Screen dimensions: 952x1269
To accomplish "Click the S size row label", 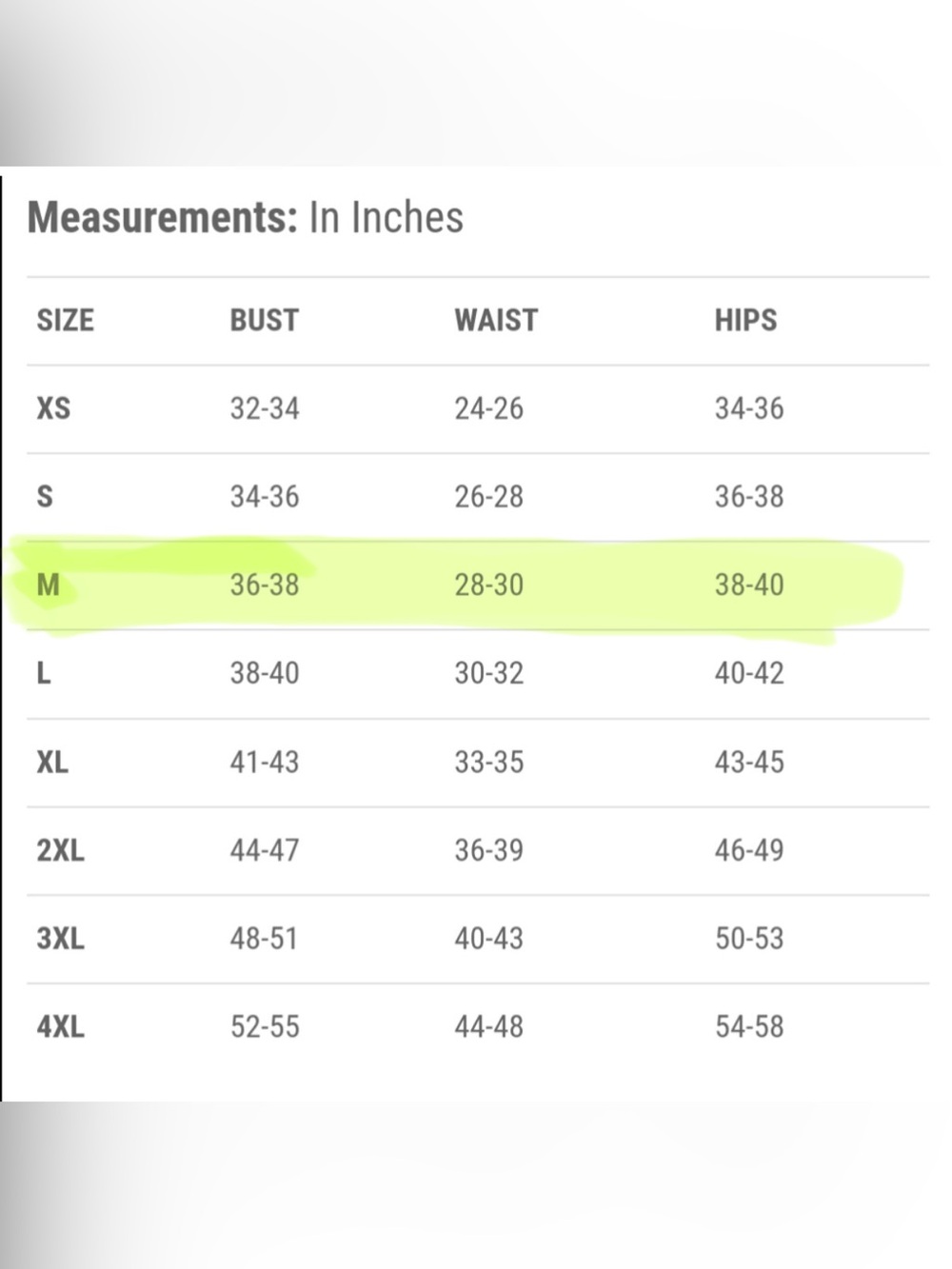I will coord(45,496).
